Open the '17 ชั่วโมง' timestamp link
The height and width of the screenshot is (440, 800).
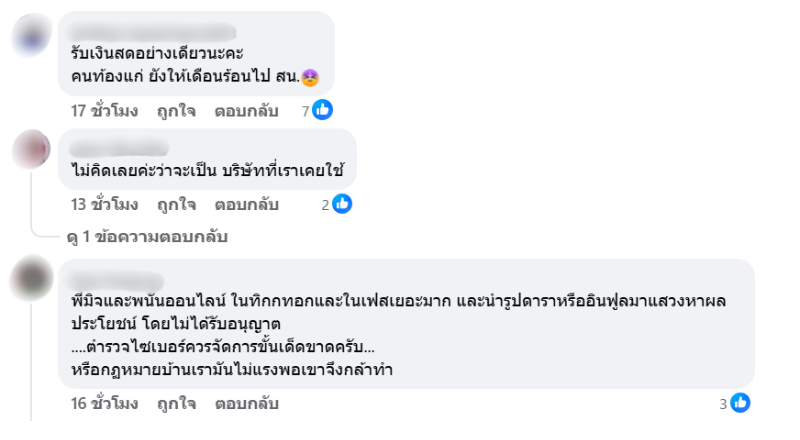[x=104, y=112]
